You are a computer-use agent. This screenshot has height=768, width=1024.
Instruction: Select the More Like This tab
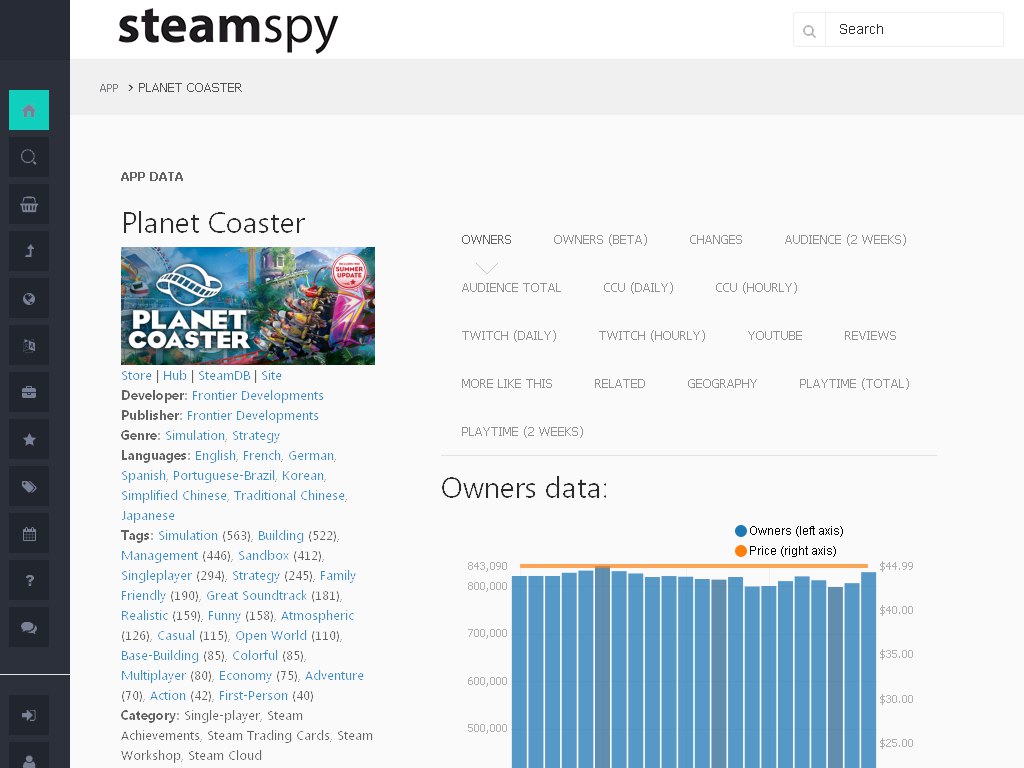coord(507,383)
